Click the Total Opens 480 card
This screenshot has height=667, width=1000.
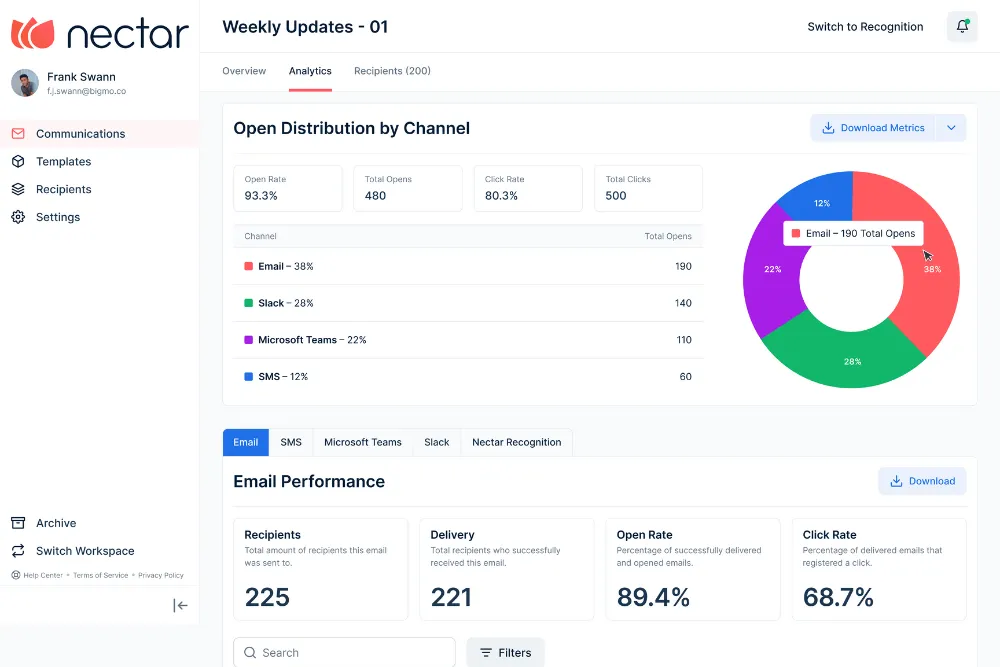click(x=408, y=188)
